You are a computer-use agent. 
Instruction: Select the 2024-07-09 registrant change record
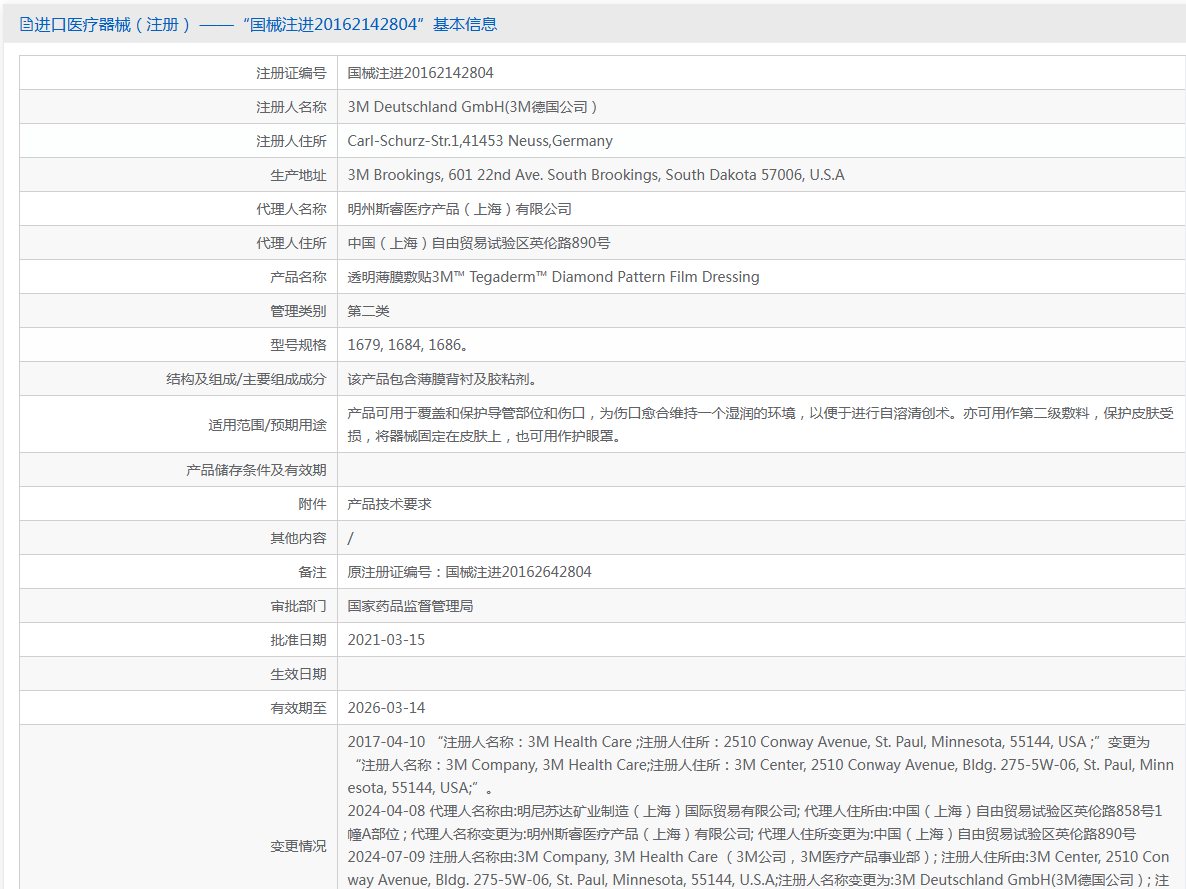point(759,869)
